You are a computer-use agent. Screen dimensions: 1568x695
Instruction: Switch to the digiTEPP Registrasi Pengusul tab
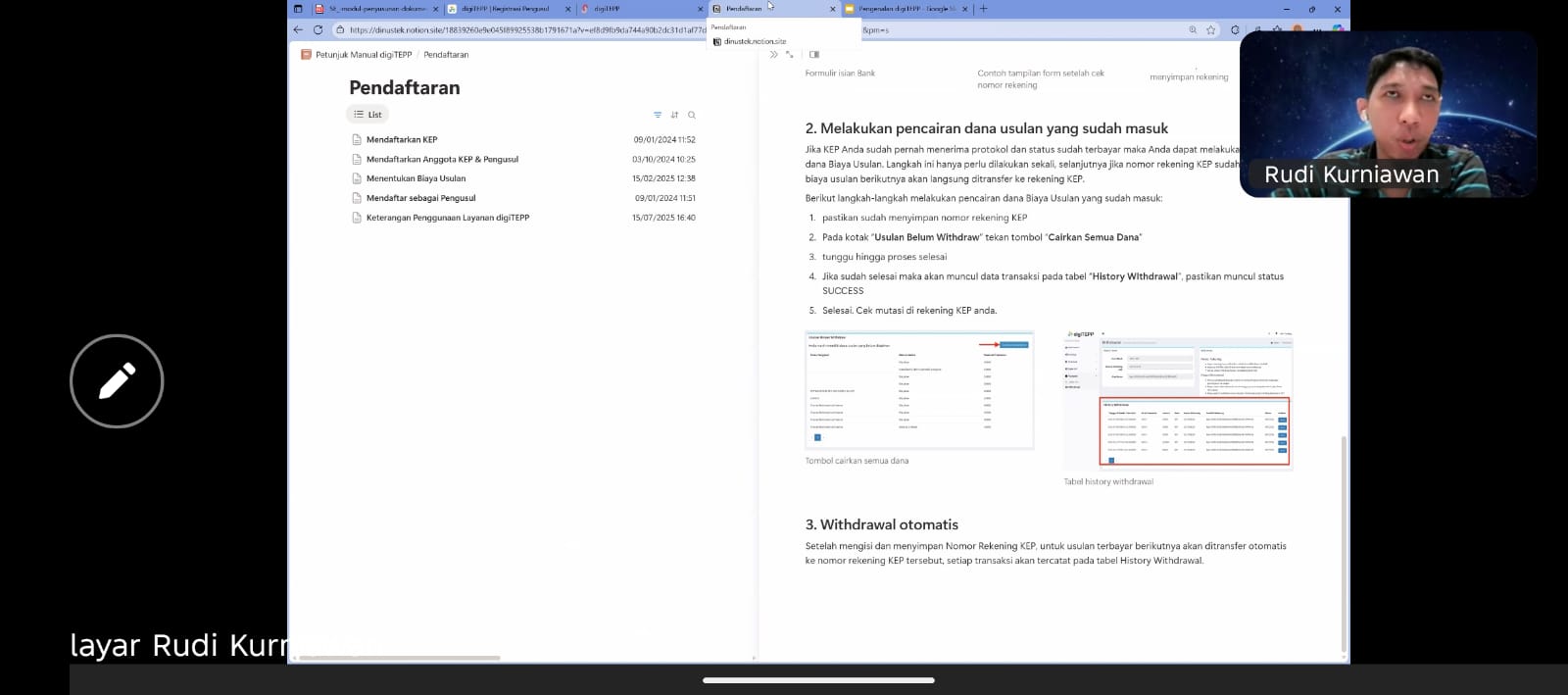(505, 9)
